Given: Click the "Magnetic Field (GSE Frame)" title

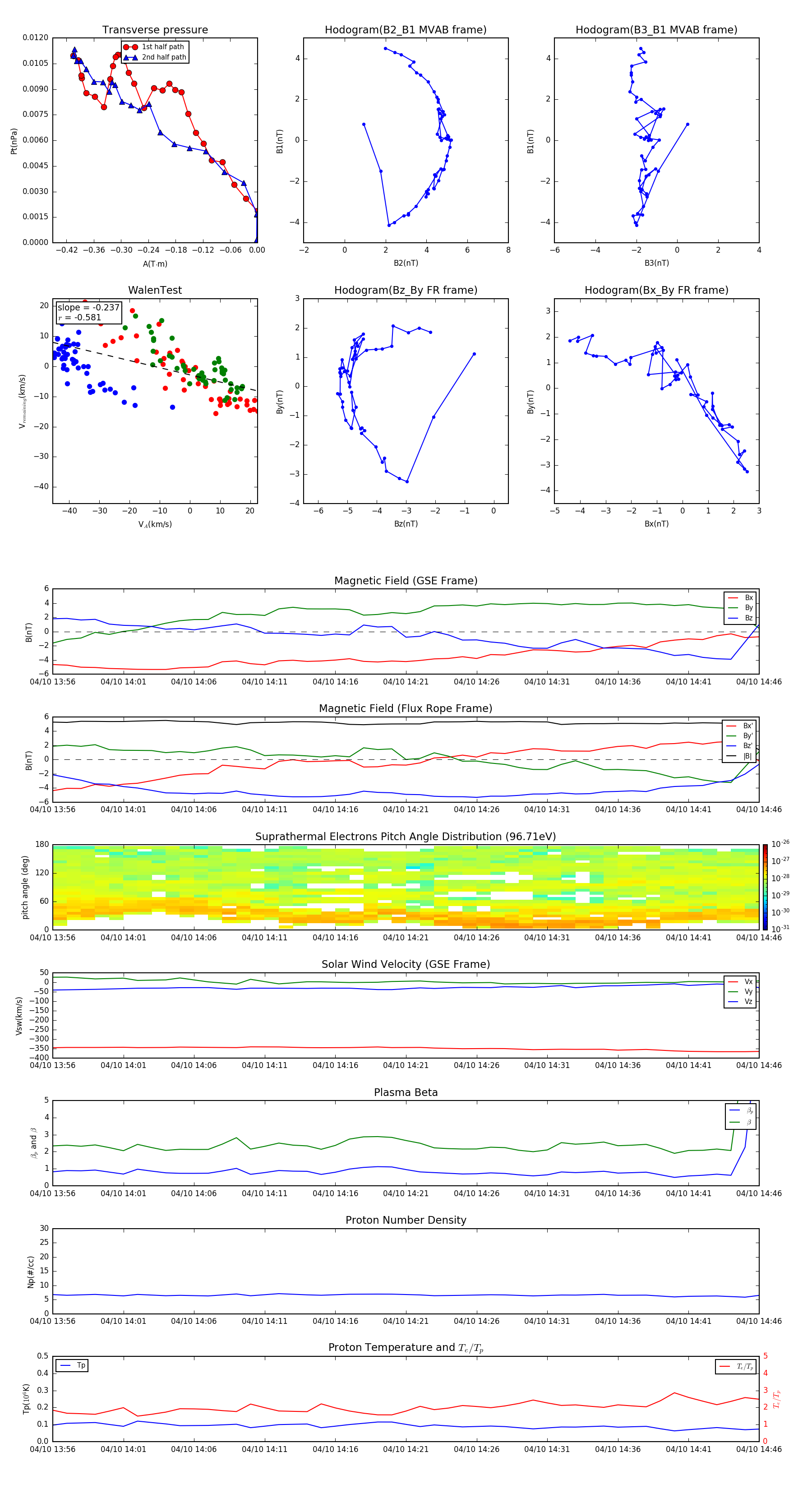Looking at the screenshot, I should click(406, 581).
